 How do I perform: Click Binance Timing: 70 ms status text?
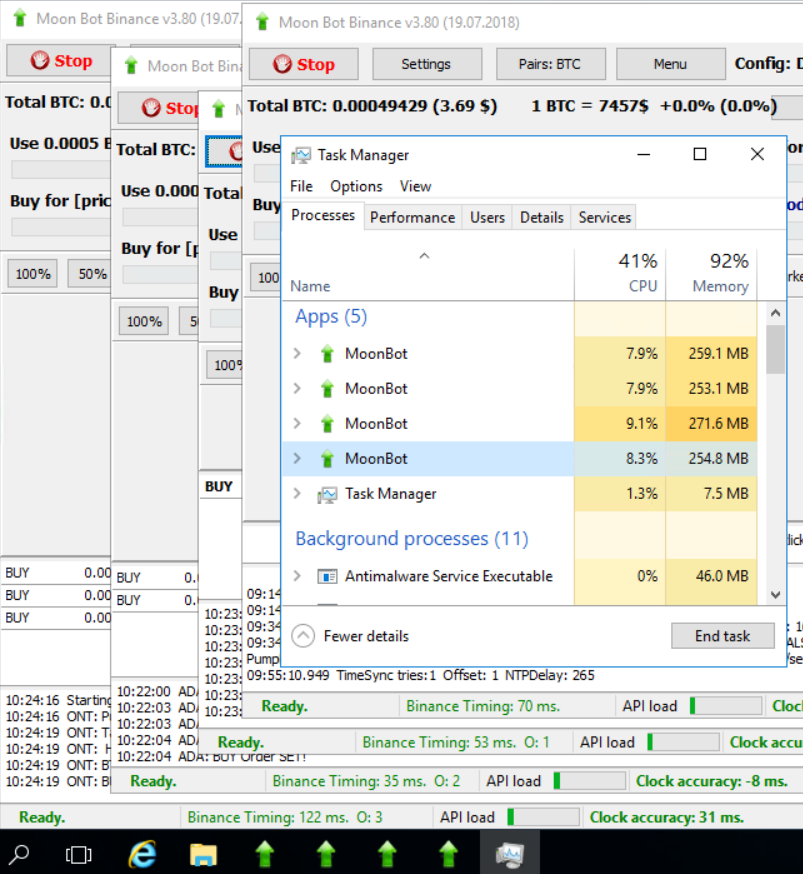point(483,706)
